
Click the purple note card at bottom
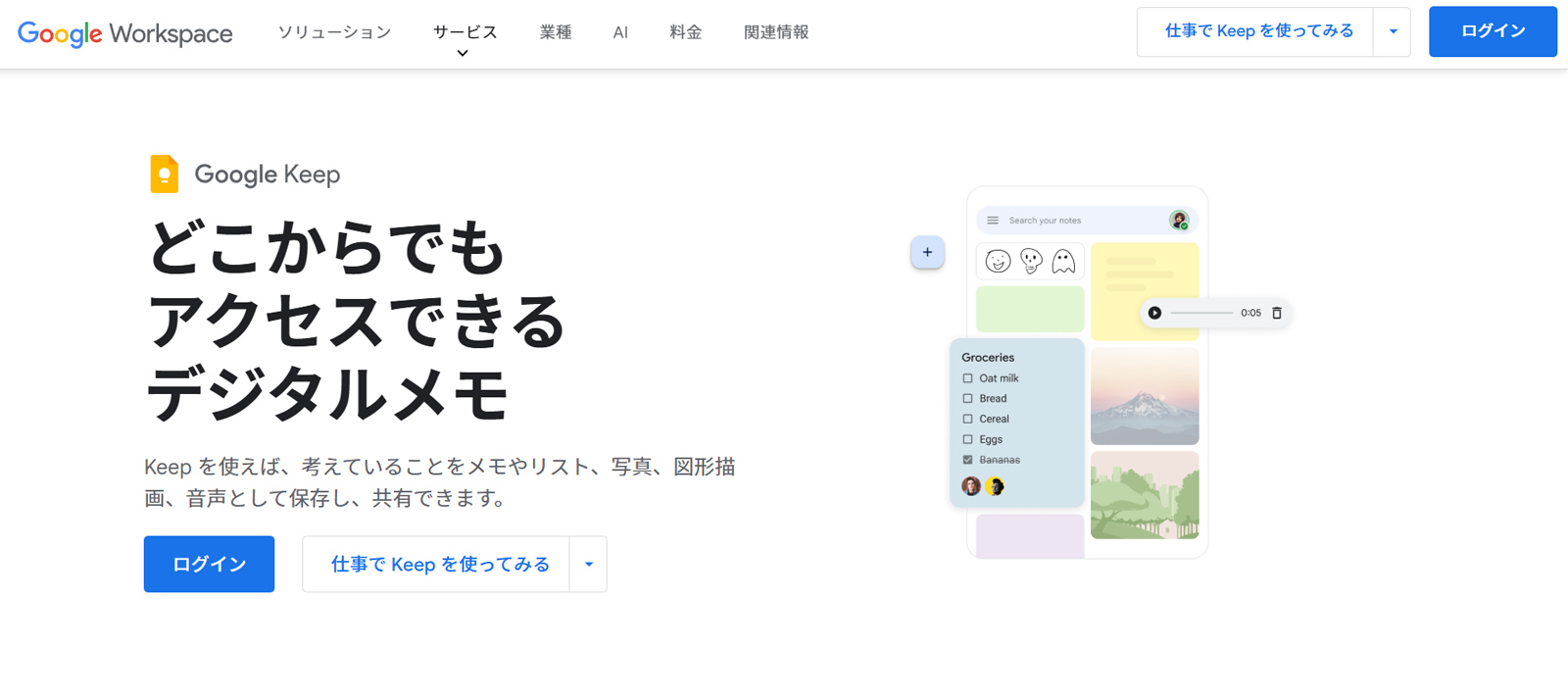click(1030, 536)
